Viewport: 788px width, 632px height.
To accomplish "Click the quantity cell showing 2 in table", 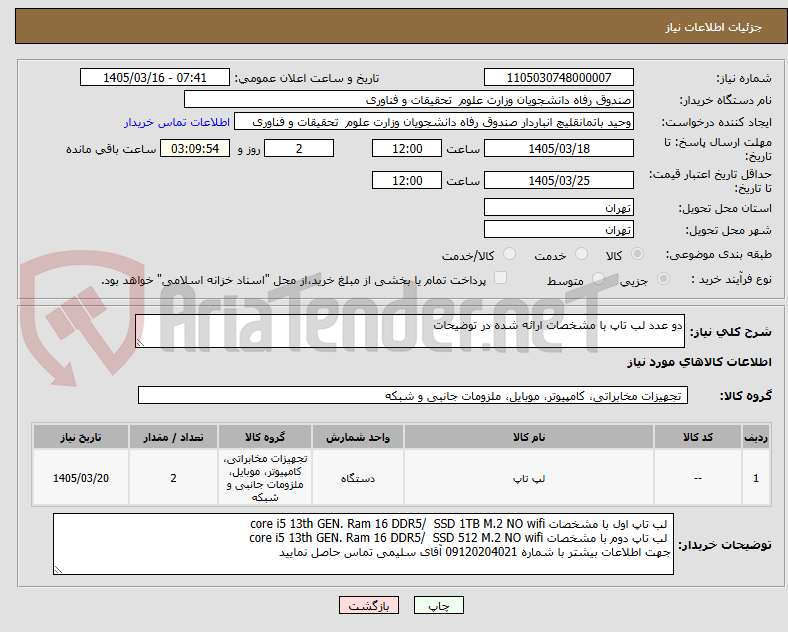I will click(173, 478).
